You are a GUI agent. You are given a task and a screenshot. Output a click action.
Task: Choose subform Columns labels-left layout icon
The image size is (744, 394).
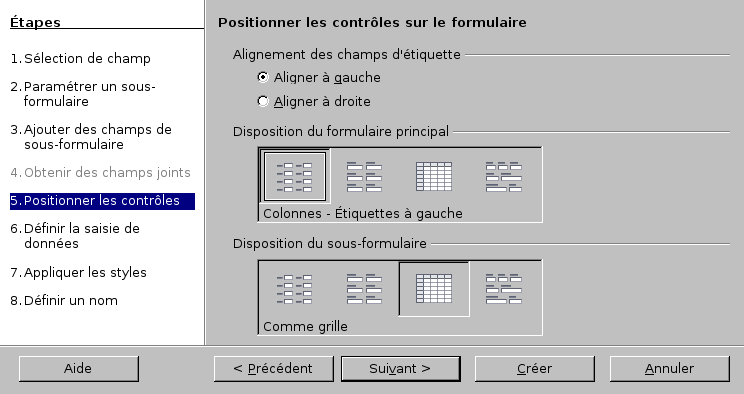click(x=295, y=289)
